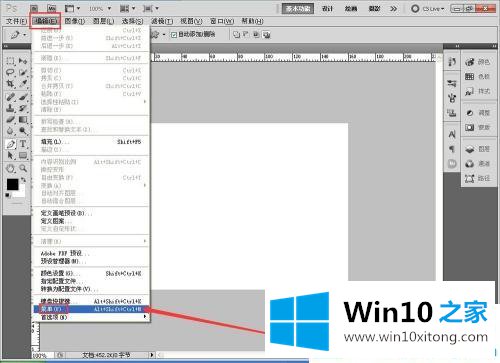This screenshot has height=363, width=500.
Task: Open the 颜色 panel
Action: point(477,62)
